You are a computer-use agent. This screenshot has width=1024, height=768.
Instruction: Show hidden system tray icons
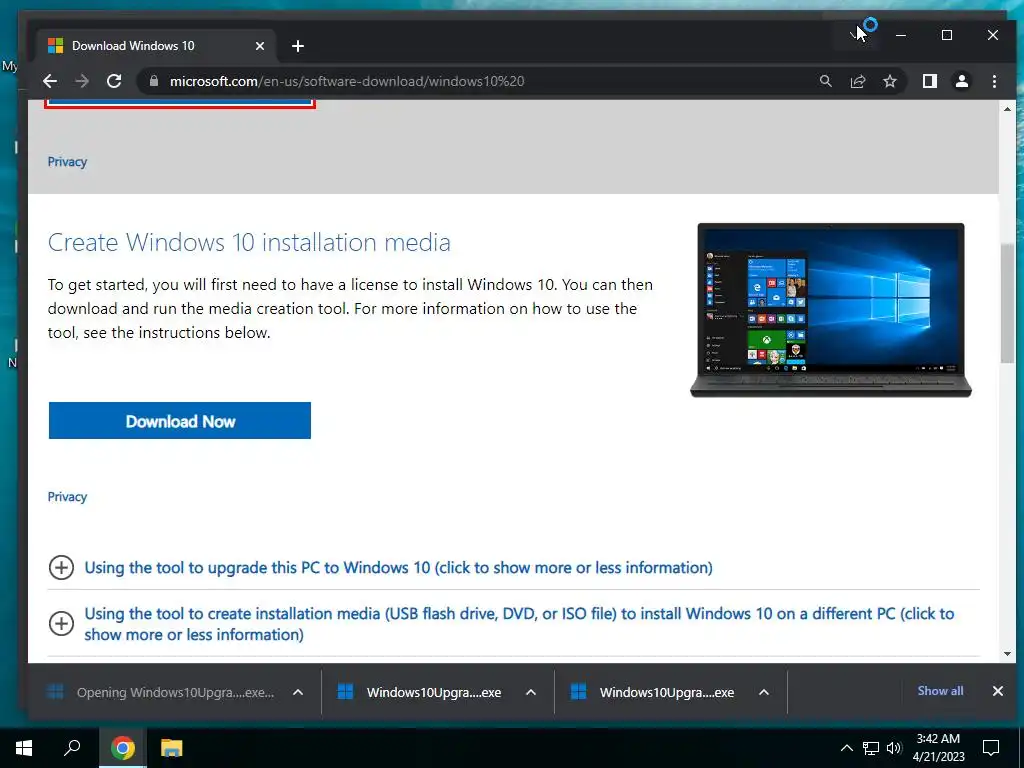(x=846, y=748)
